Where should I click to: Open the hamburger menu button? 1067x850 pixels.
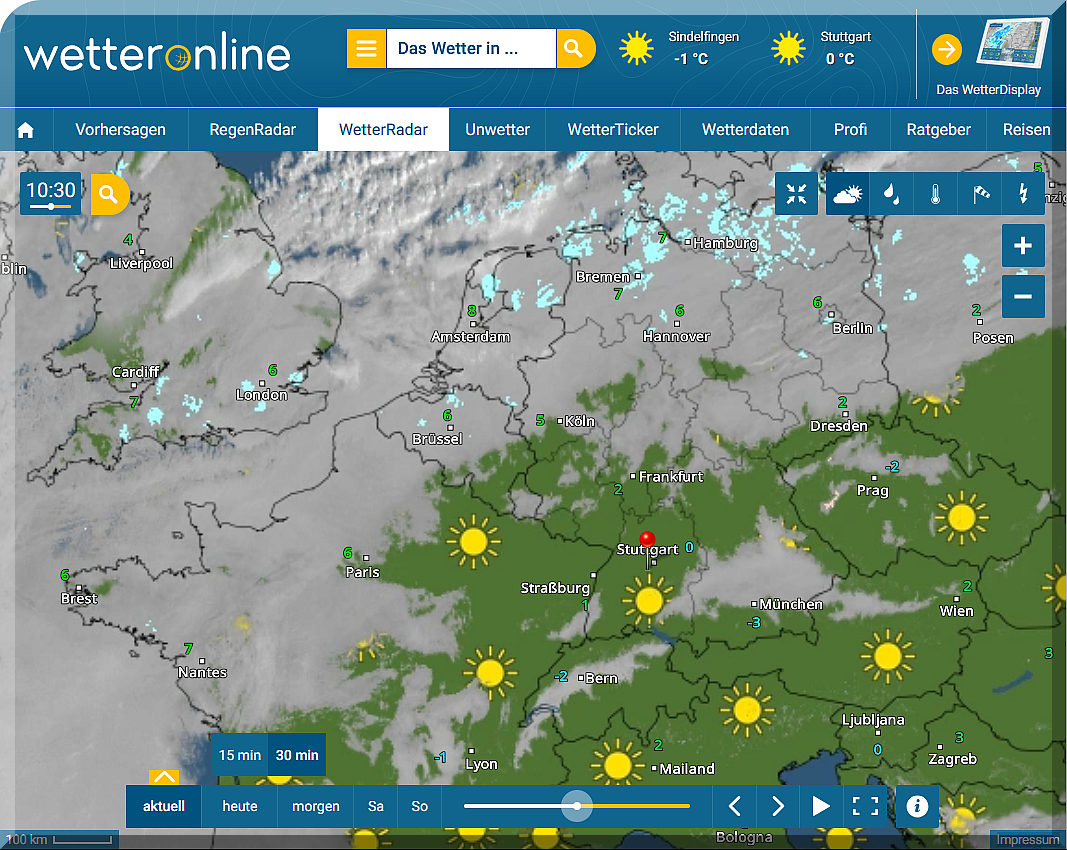366,48
